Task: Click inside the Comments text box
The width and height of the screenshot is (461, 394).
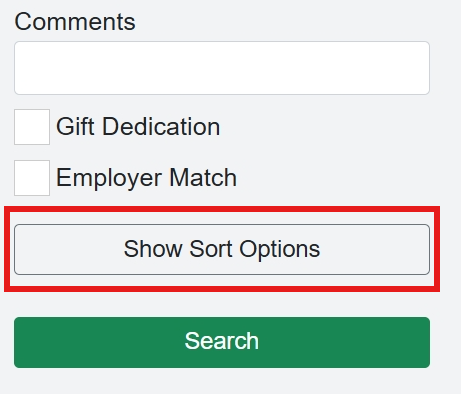Action: pyautogui.click(x=222, y=68)
